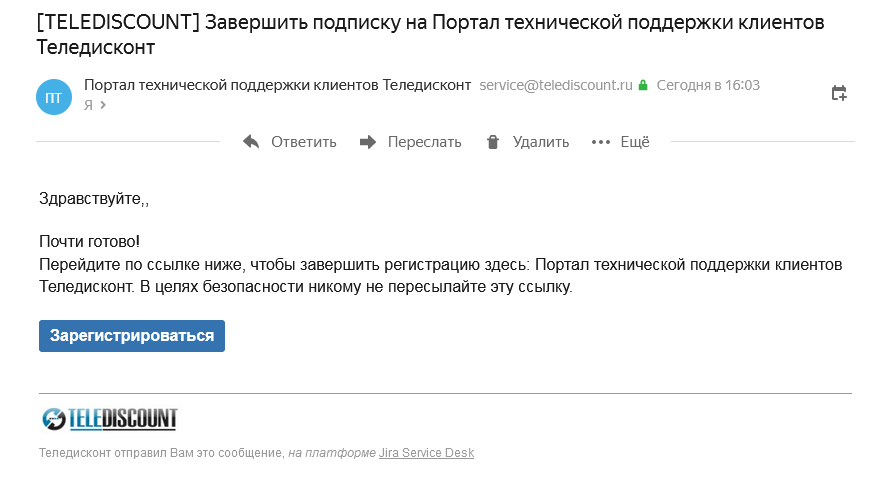Image resolution: width=887 pixels, height=493 pixels.
Task: Click the green lock security icon
Action: pos(643,85)
